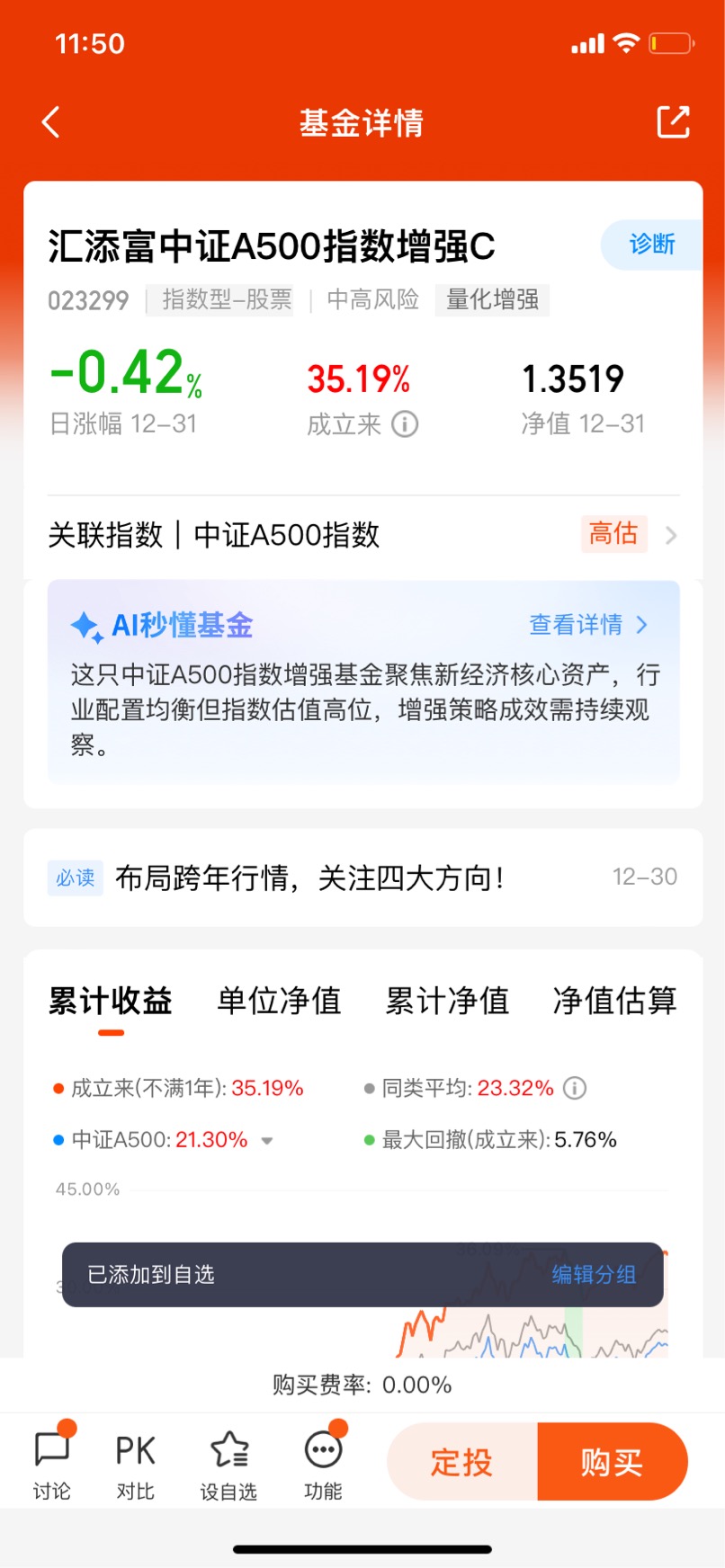Open 查看详情 link with chevron

coord(588,625)
